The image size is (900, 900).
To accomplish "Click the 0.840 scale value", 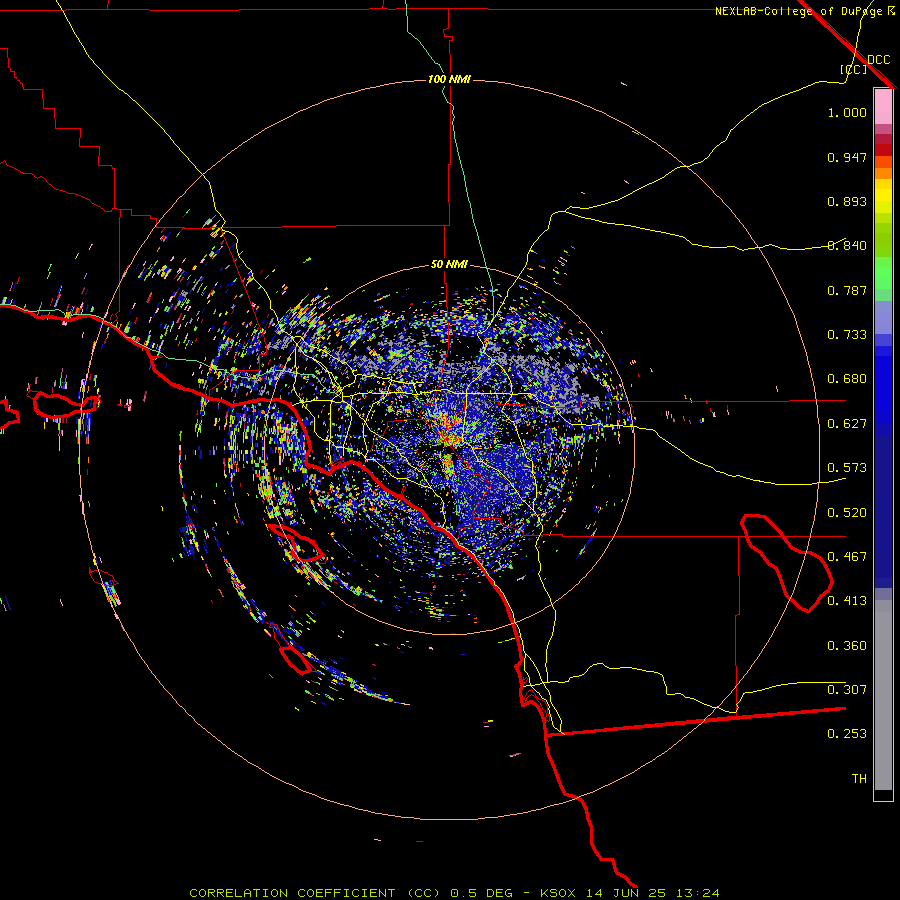I will click(847, 246).
